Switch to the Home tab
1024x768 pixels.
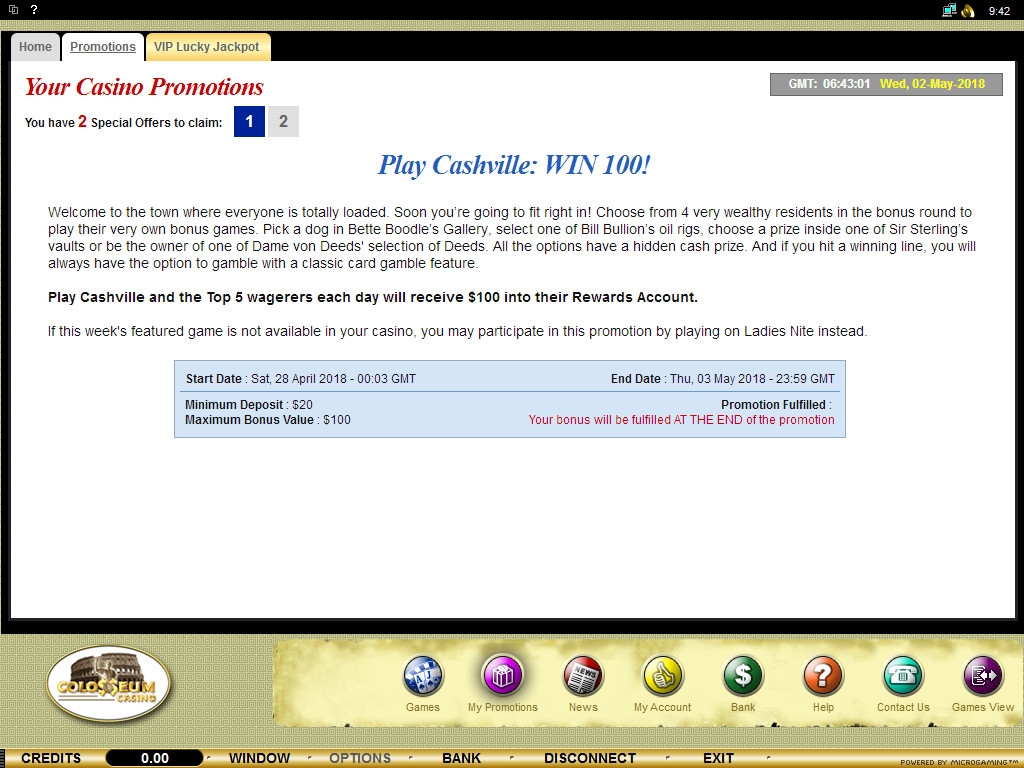click(x=35, y=47)
